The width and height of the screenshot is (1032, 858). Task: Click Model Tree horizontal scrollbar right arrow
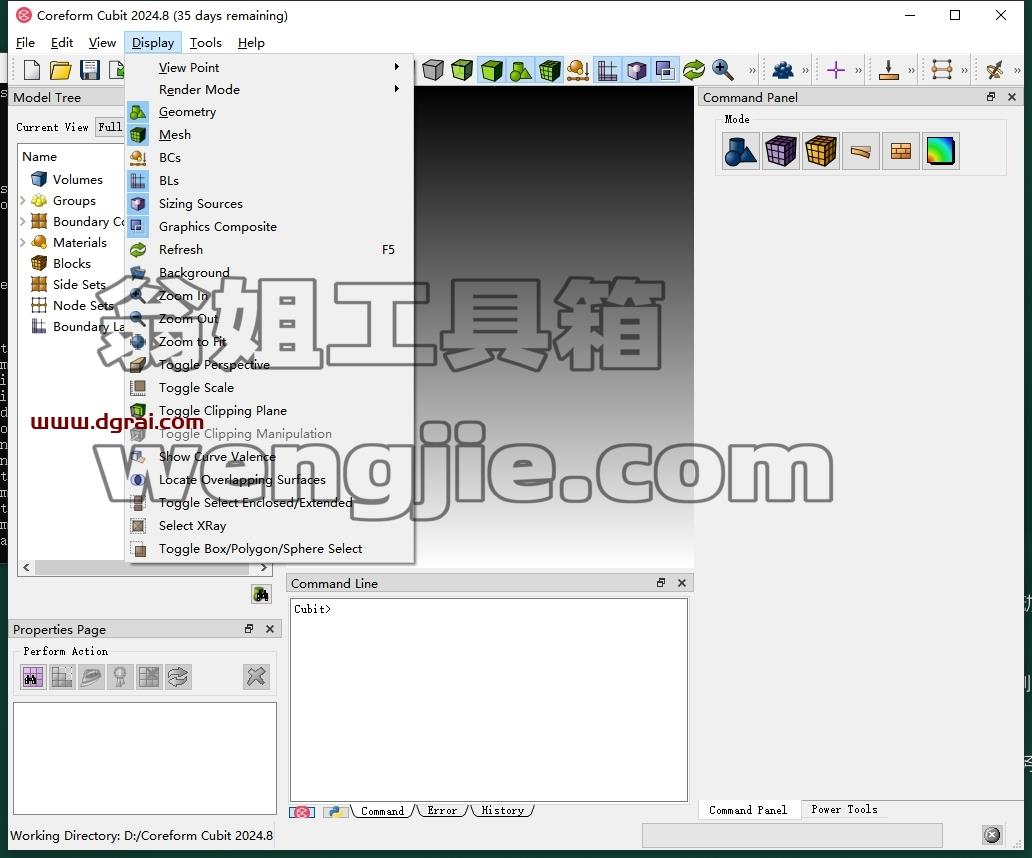click(263, 567)
